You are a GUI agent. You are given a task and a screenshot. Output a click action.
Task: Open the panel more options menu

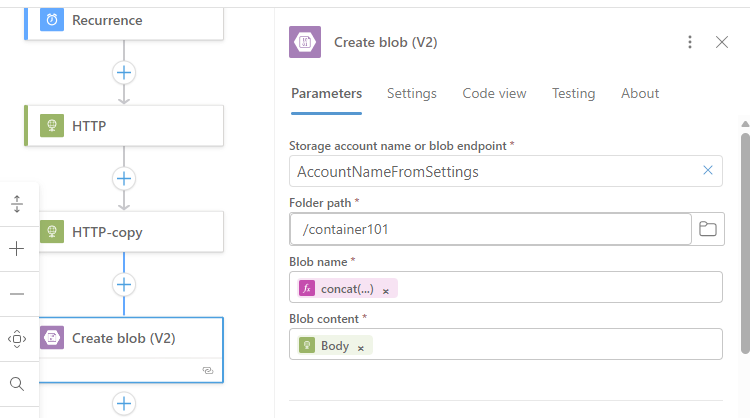pyautogui.click(x=690, y=42)
